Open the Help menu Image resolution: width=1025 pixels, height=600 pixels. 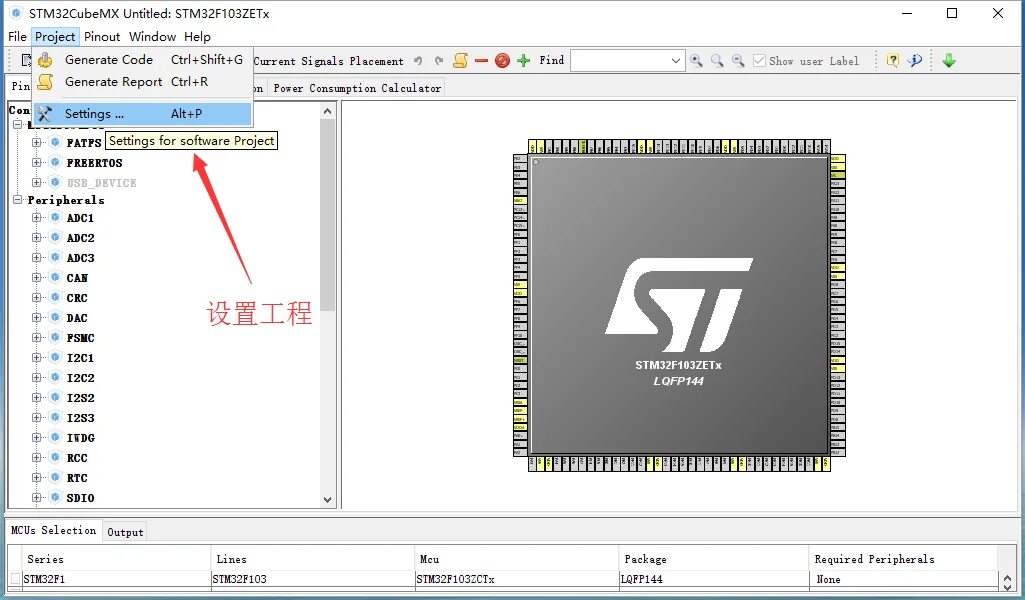tap(197, 37)
